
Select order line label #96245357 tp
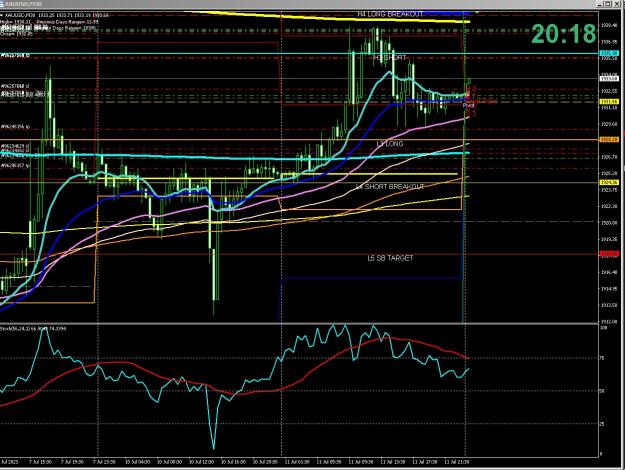(15, 165)
